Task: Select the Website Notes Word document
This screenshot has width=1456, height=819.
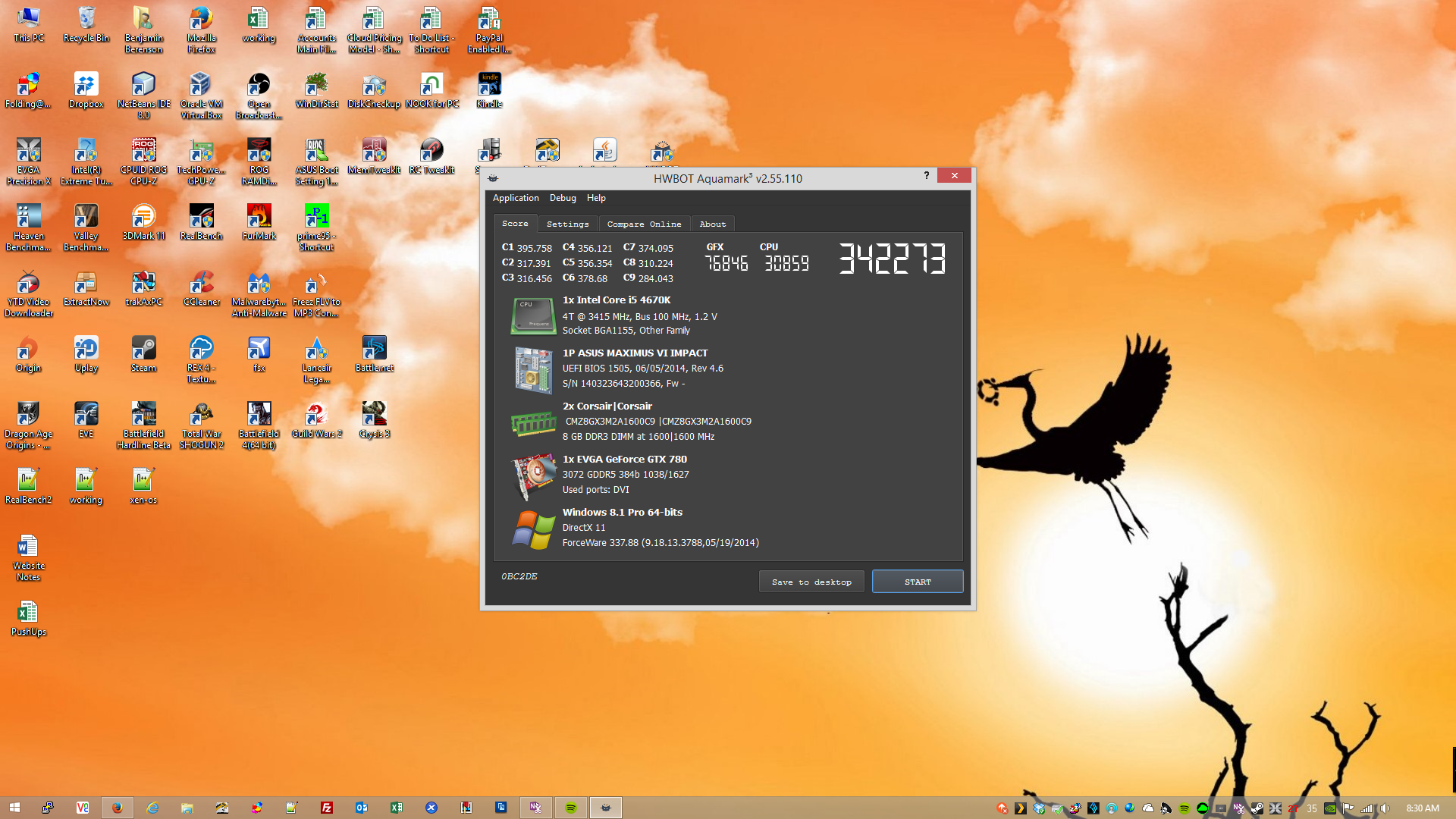Action: [29, 557]
